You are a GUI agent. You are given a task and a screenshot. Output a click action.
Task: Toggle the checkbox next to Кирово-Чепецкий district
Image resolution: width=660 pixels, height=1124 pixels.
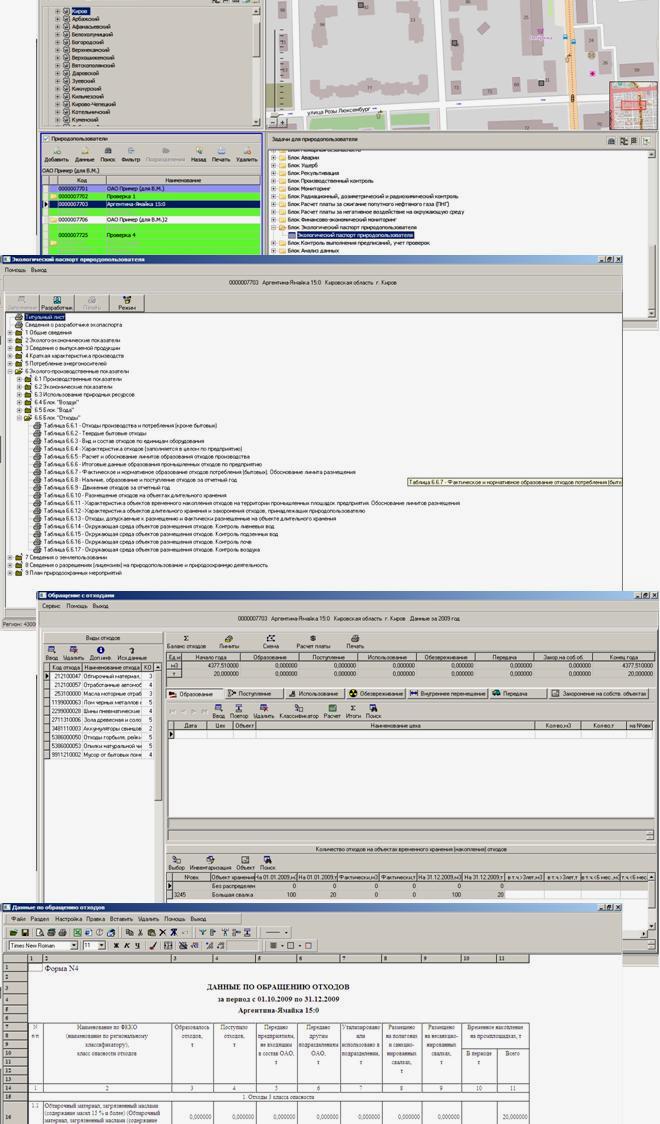click(67, 105)
